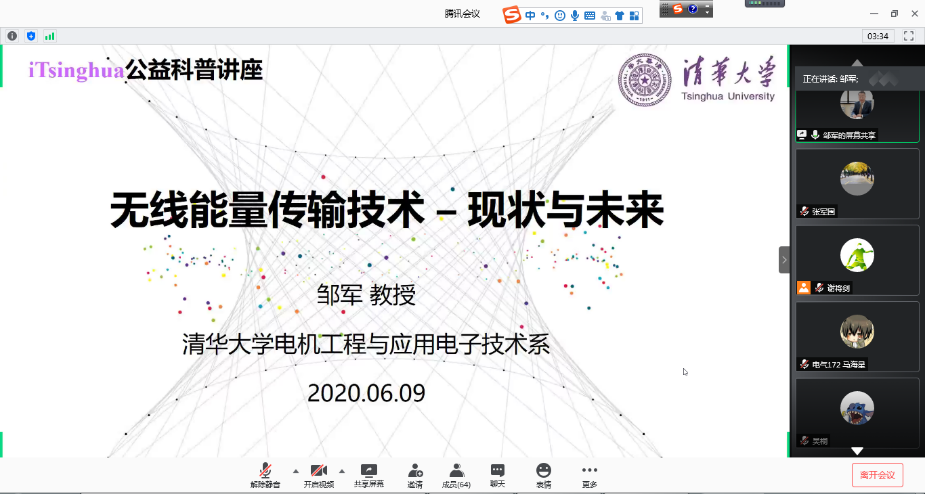Show the members list 成员(64)
This screenshot has width=925, height=494.
(455, 474)
